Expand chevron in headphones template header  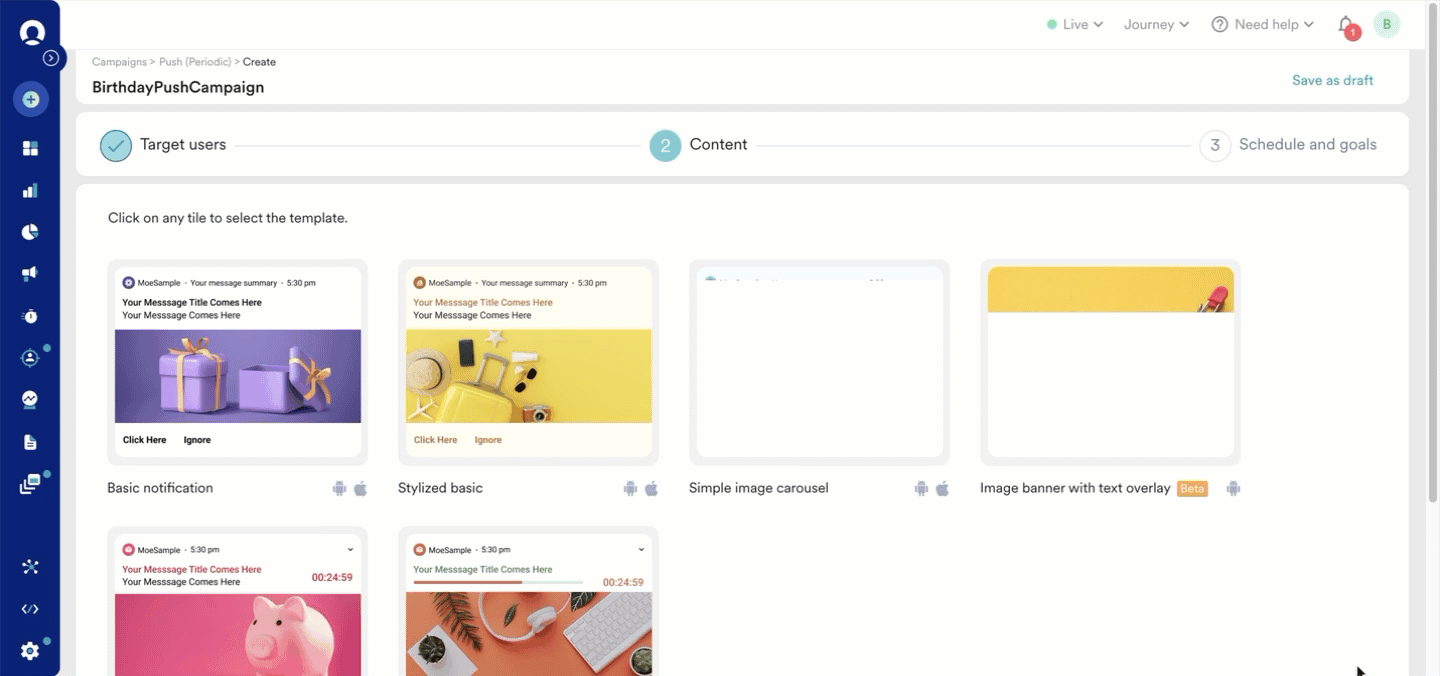coord(641,550)
